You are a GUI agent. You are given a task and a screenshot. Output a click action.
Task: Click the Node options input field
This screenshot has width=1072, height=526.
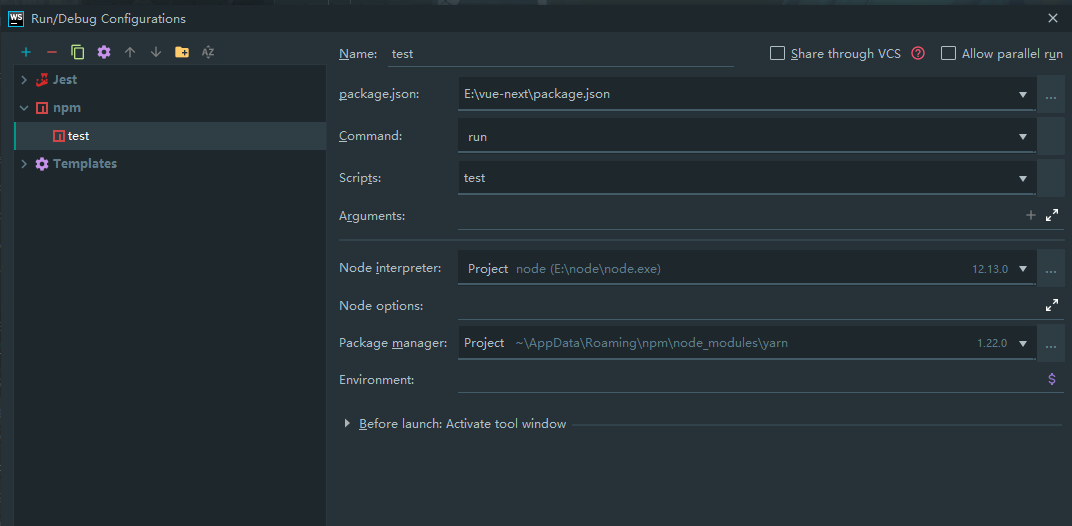[750, 305]
